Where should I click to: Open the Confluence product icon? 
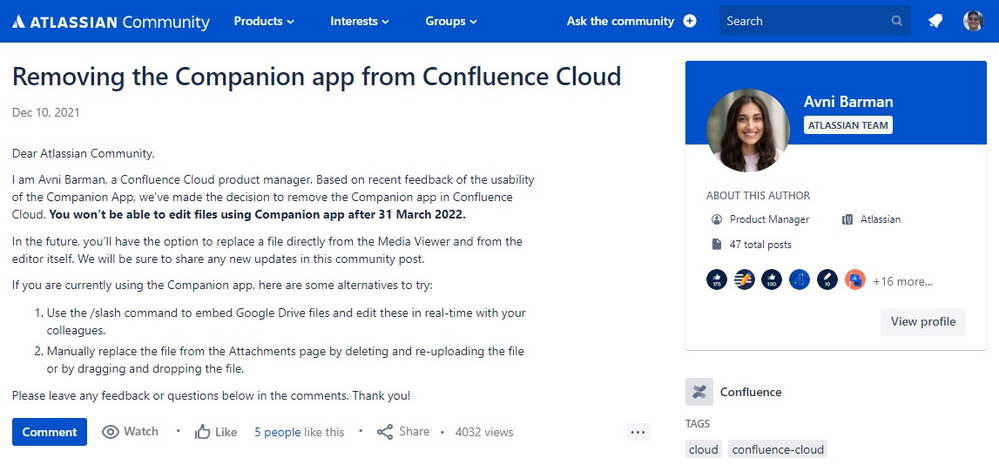tap(699, 392)
